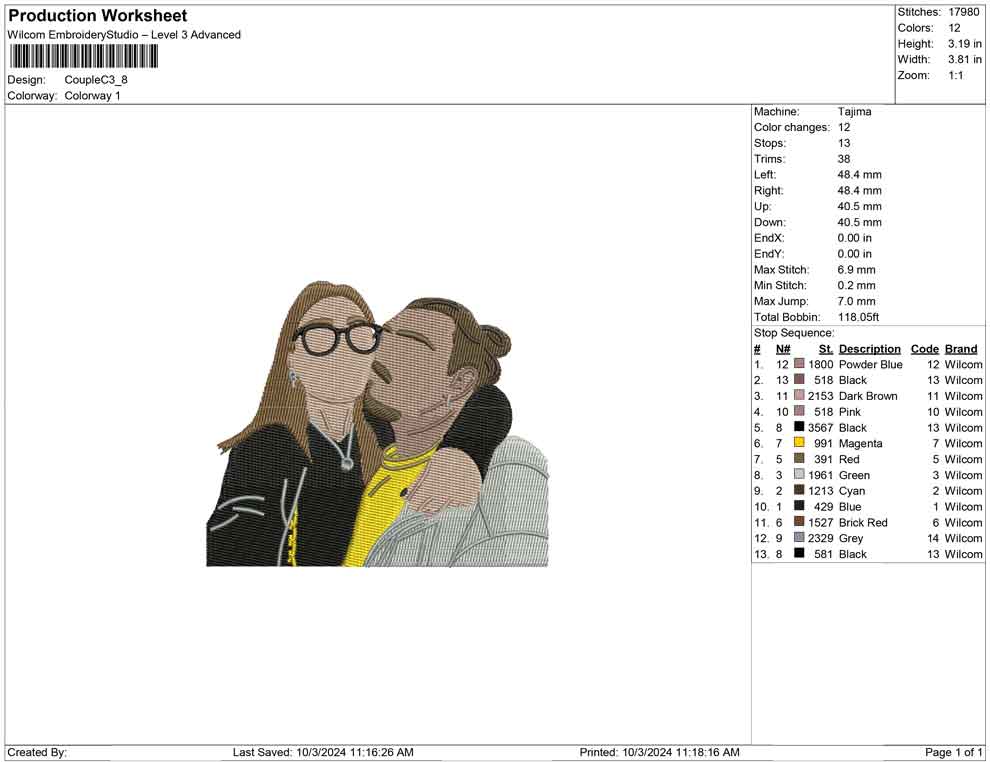Click the "Colors:" label in header
The height and width of the screenshot is (762, 990).
(x=915, y=28)
